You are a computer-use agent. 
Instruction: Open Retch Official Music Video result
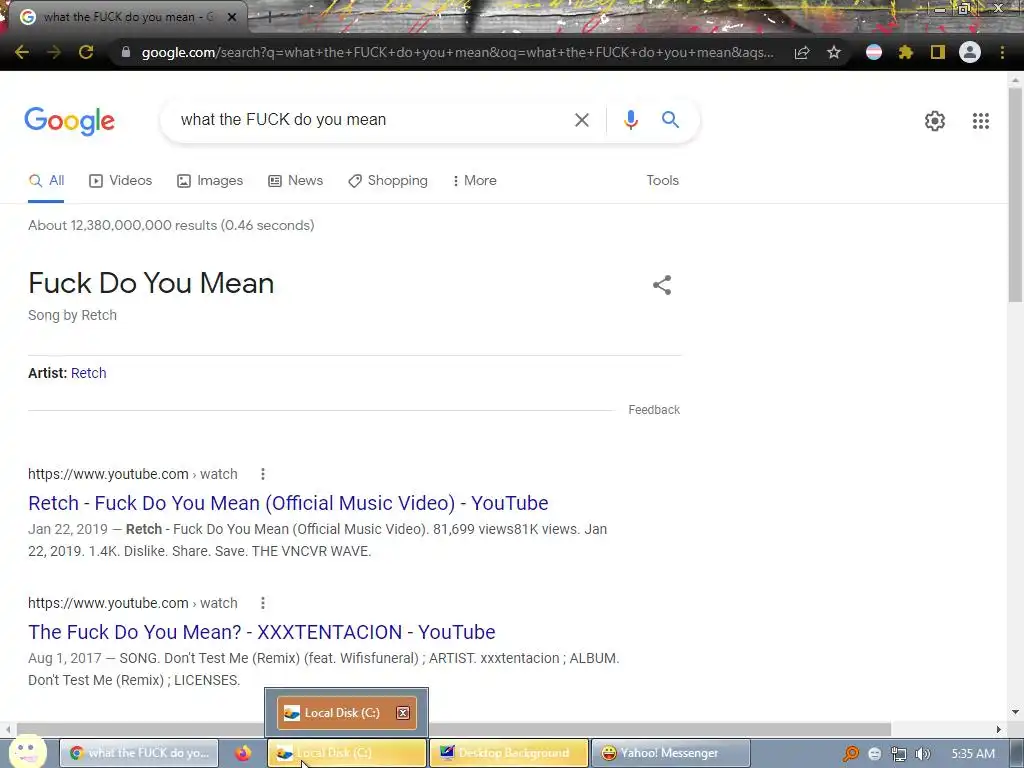[x=288, y=504]
